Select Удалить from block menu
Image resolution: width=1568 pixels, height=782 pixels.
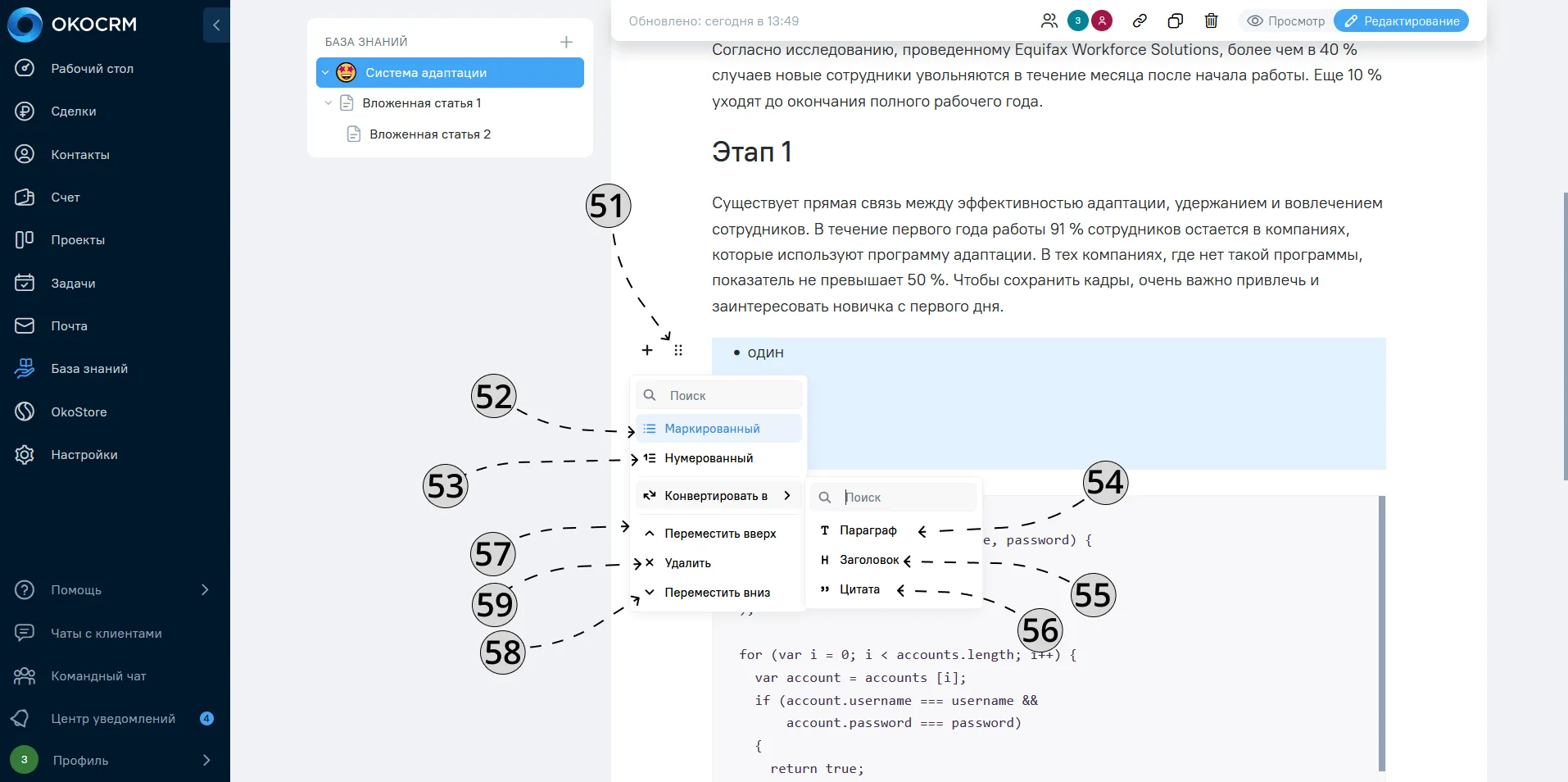[687, 563]
